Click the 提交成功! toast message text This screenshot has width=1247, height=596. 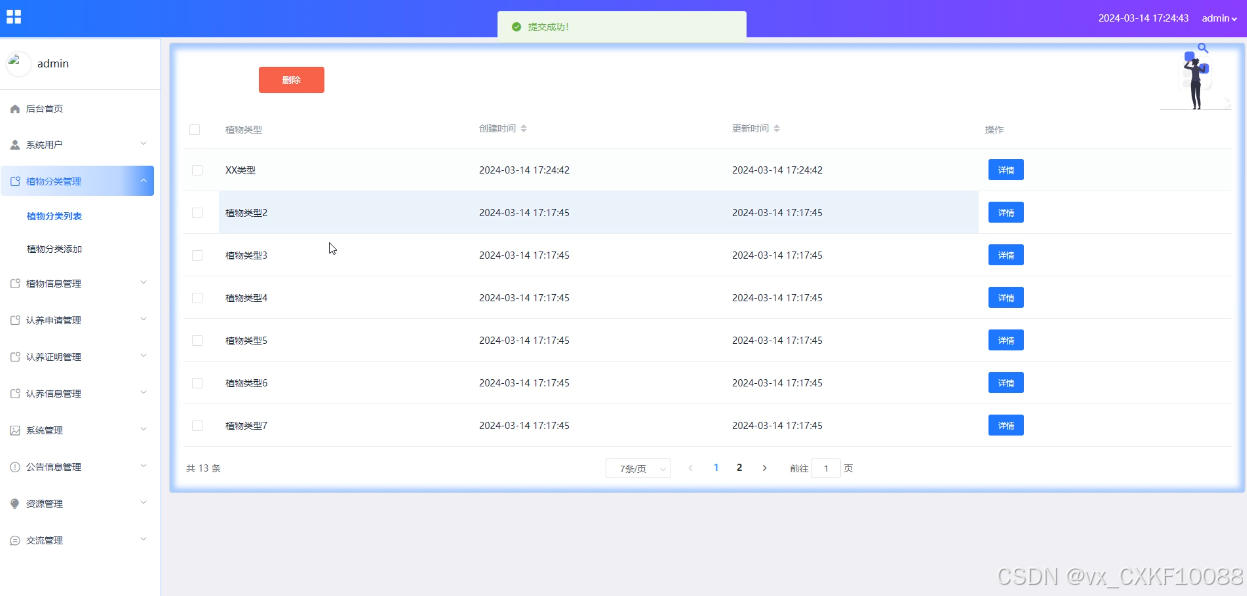[548, 27]
